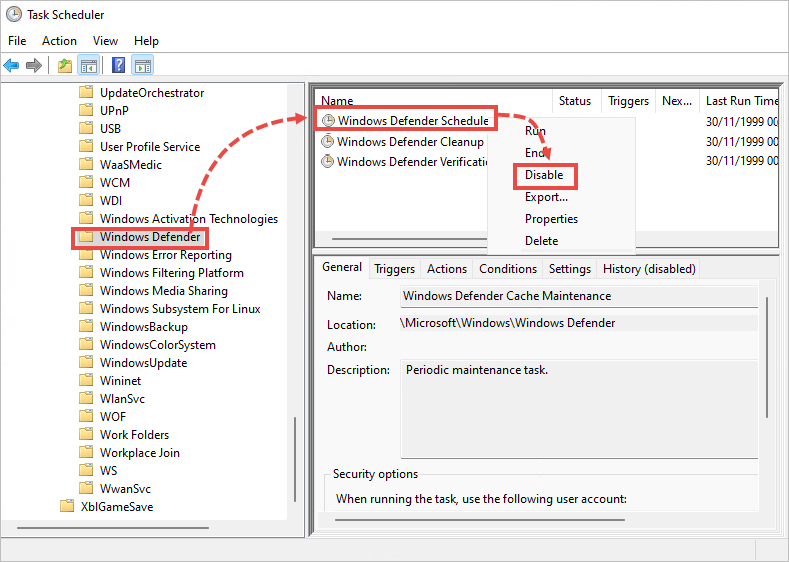789x562 pixels.
Task: Select the WindowsBackup folder
Action: 143,327
